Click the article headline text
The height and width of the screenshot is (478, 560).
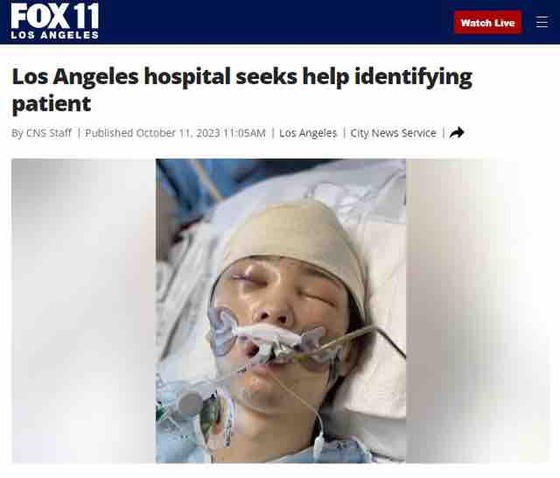coord(242,90)
